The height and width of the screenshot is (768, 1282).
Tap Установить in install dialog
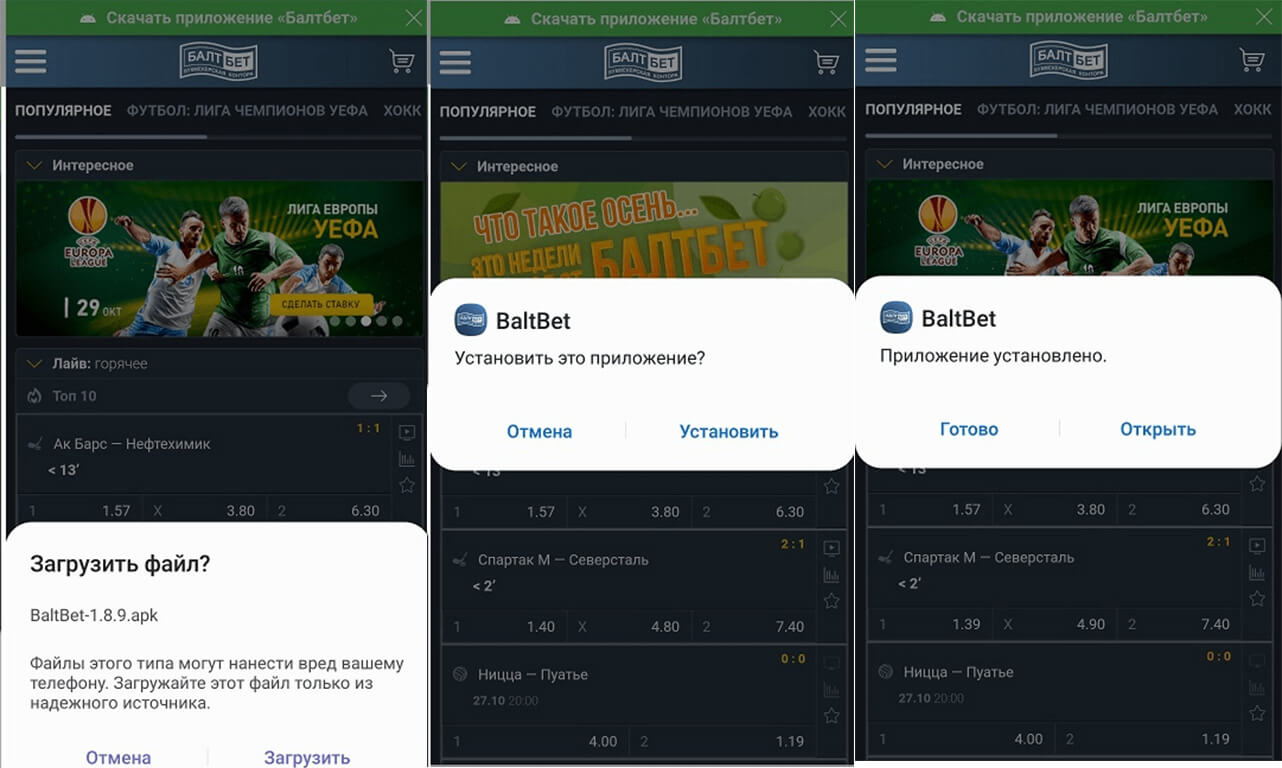coord(729,432)
